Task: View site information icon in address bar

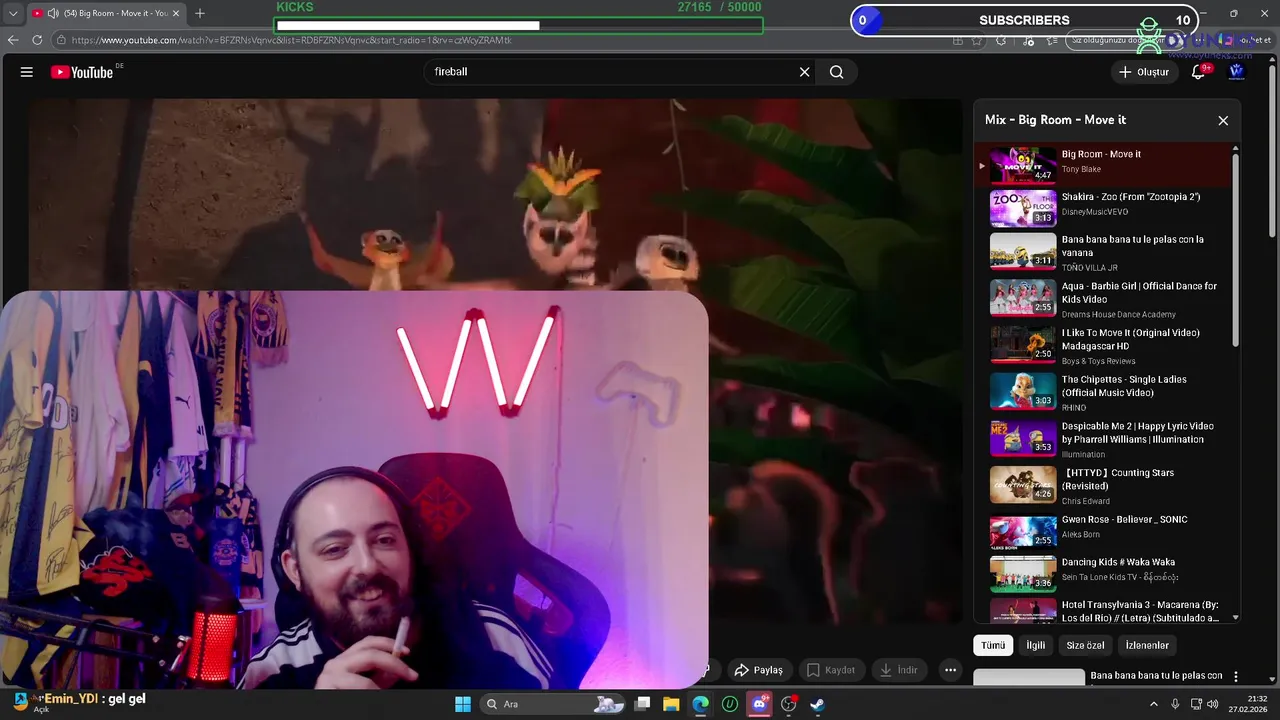Action: point(61,40)
